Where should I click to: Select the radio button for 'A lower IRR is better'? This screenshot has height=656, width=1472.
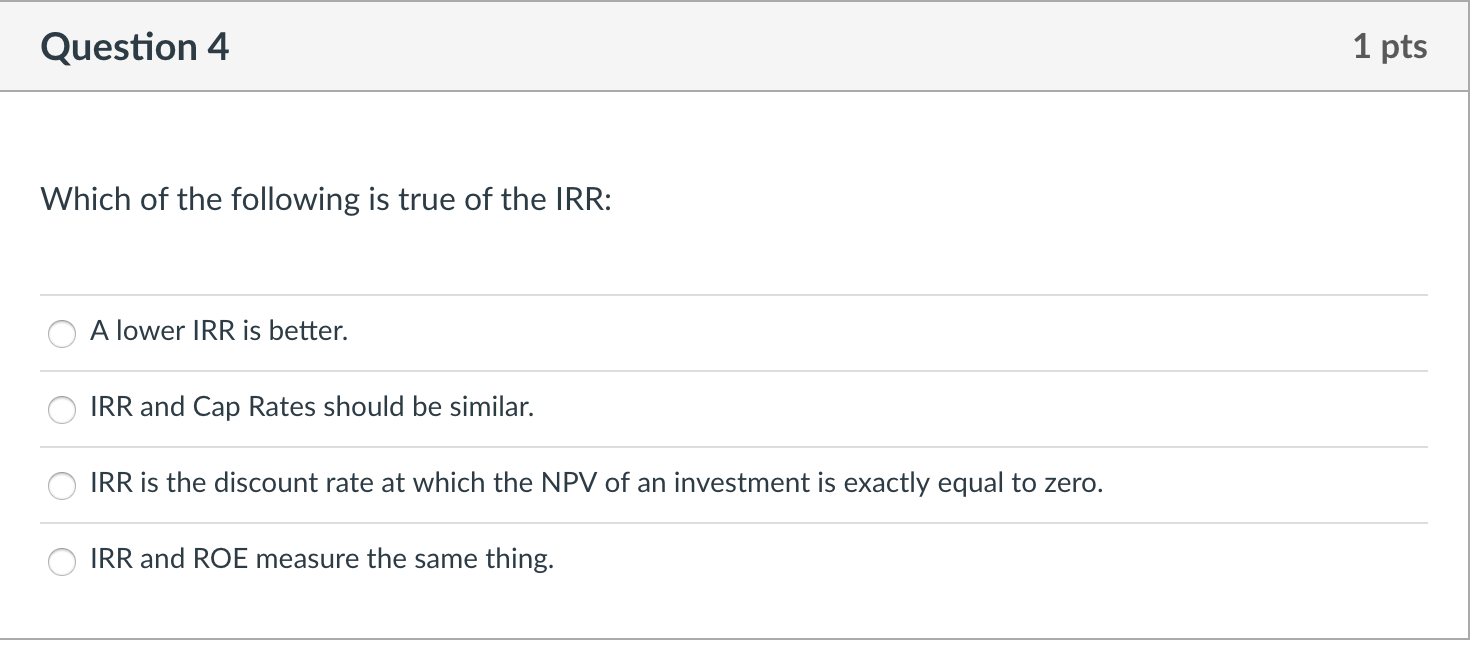(62, 334)
